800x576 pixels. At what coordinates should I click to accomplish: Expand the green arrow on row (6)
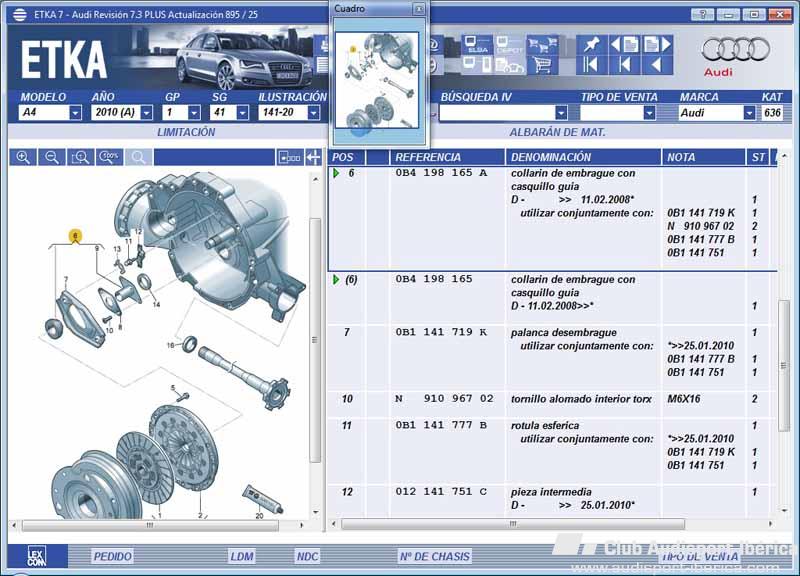point(336,280)
